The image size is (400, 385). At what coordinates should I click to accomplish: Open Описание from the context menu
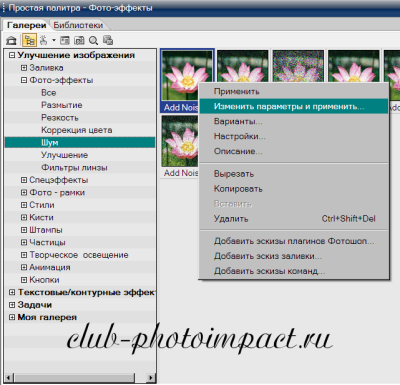(294, 151)
